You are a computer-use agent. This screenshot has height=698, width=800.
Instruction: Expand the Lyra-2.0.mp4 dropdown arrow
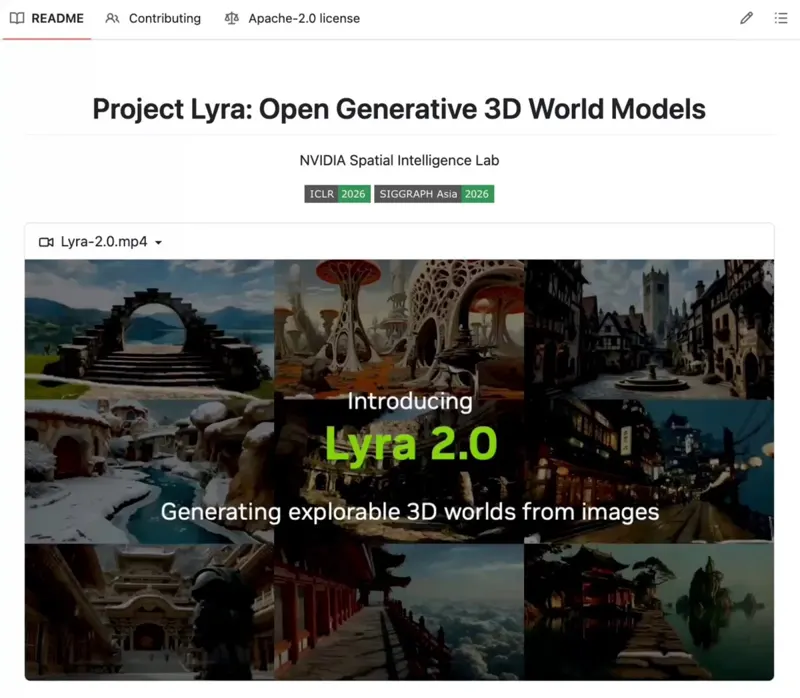click(x=158, y=242)
